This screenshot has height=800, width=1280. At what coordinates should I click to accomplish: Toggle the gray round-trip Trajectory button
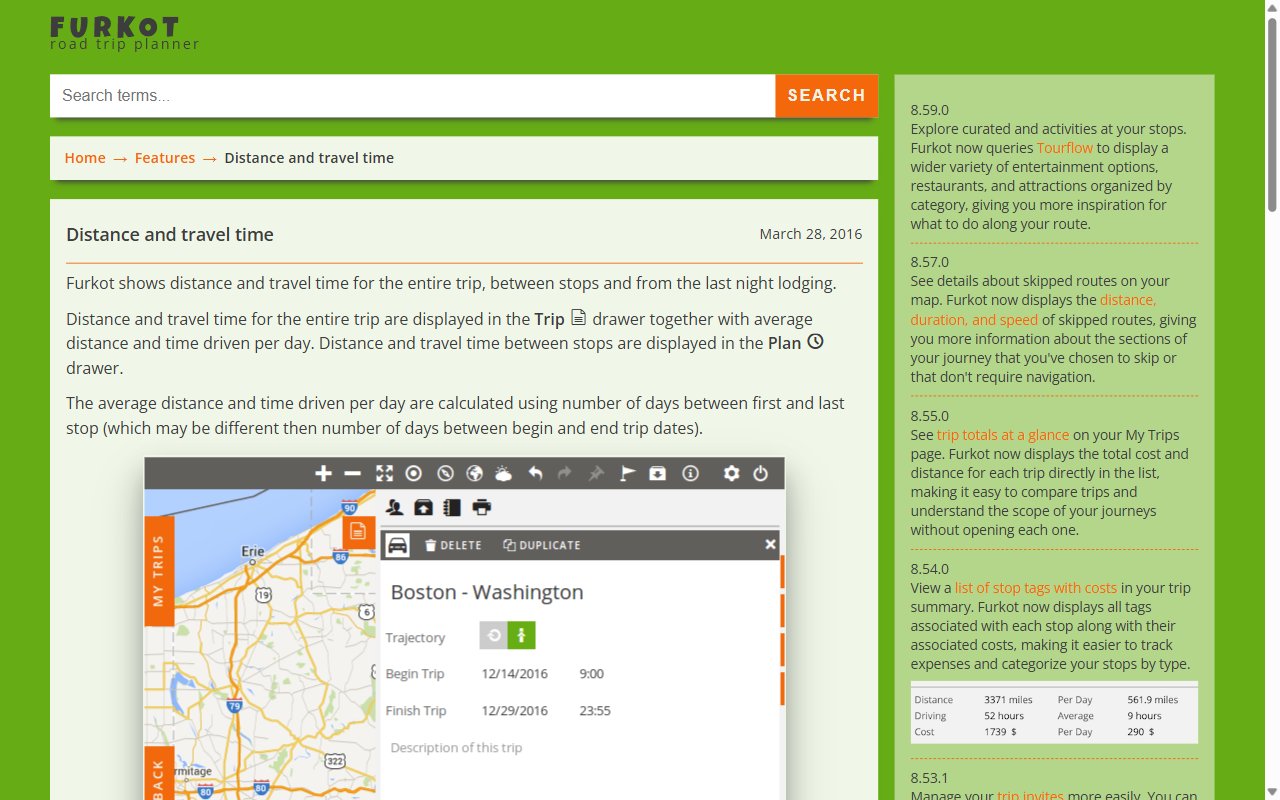[494, 636]
